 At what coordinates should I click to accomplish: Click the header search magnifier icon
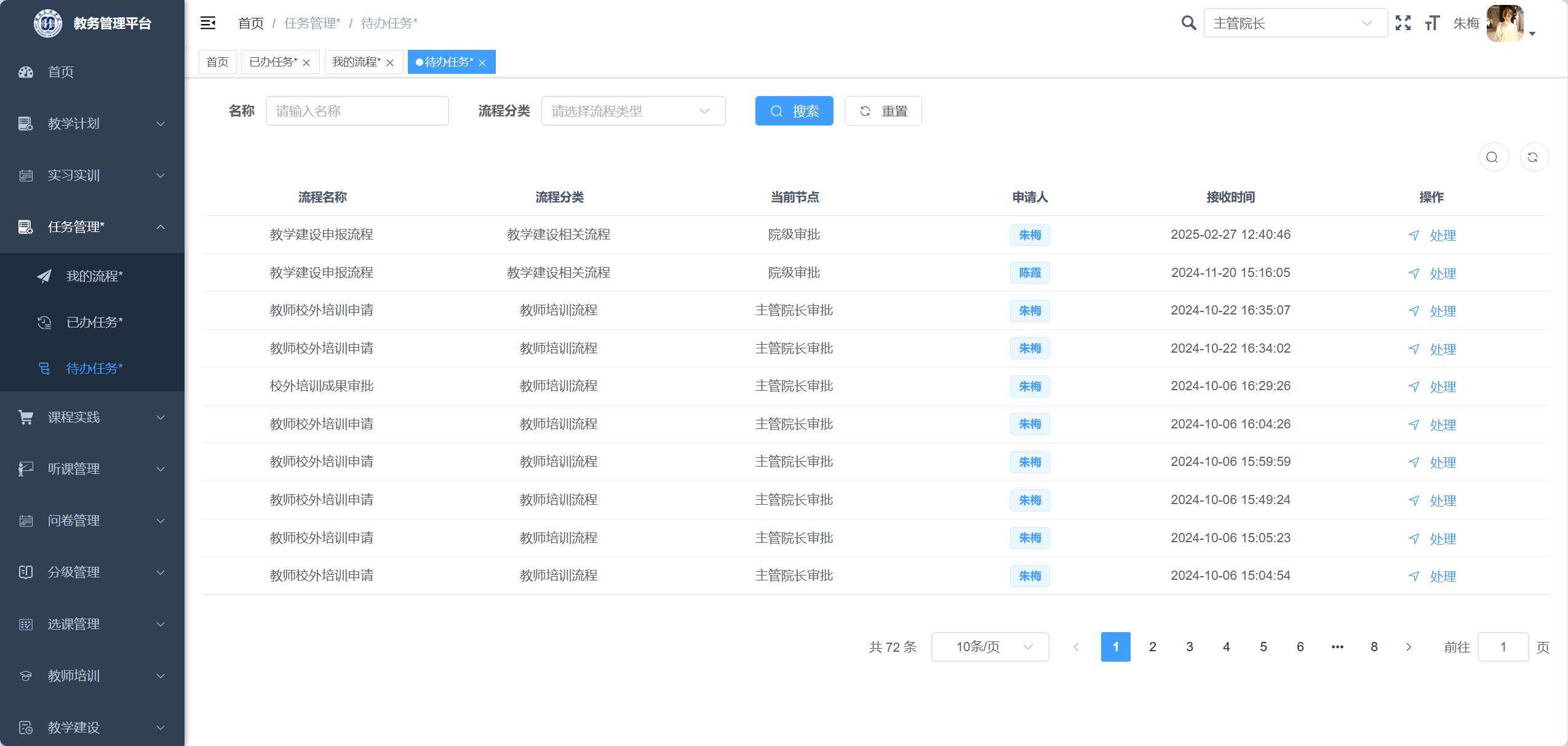[1188, 23]
